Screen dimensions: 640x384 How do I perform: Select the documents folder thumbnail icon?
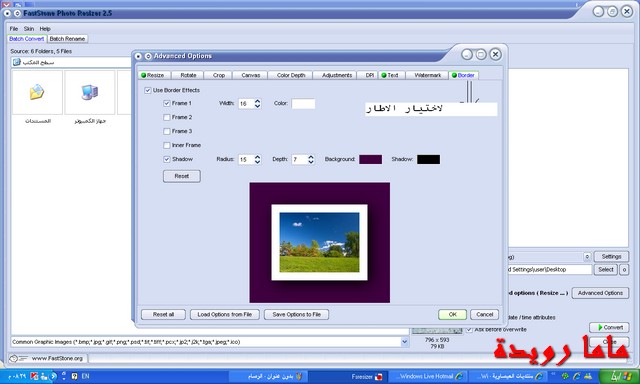[37, 92]
